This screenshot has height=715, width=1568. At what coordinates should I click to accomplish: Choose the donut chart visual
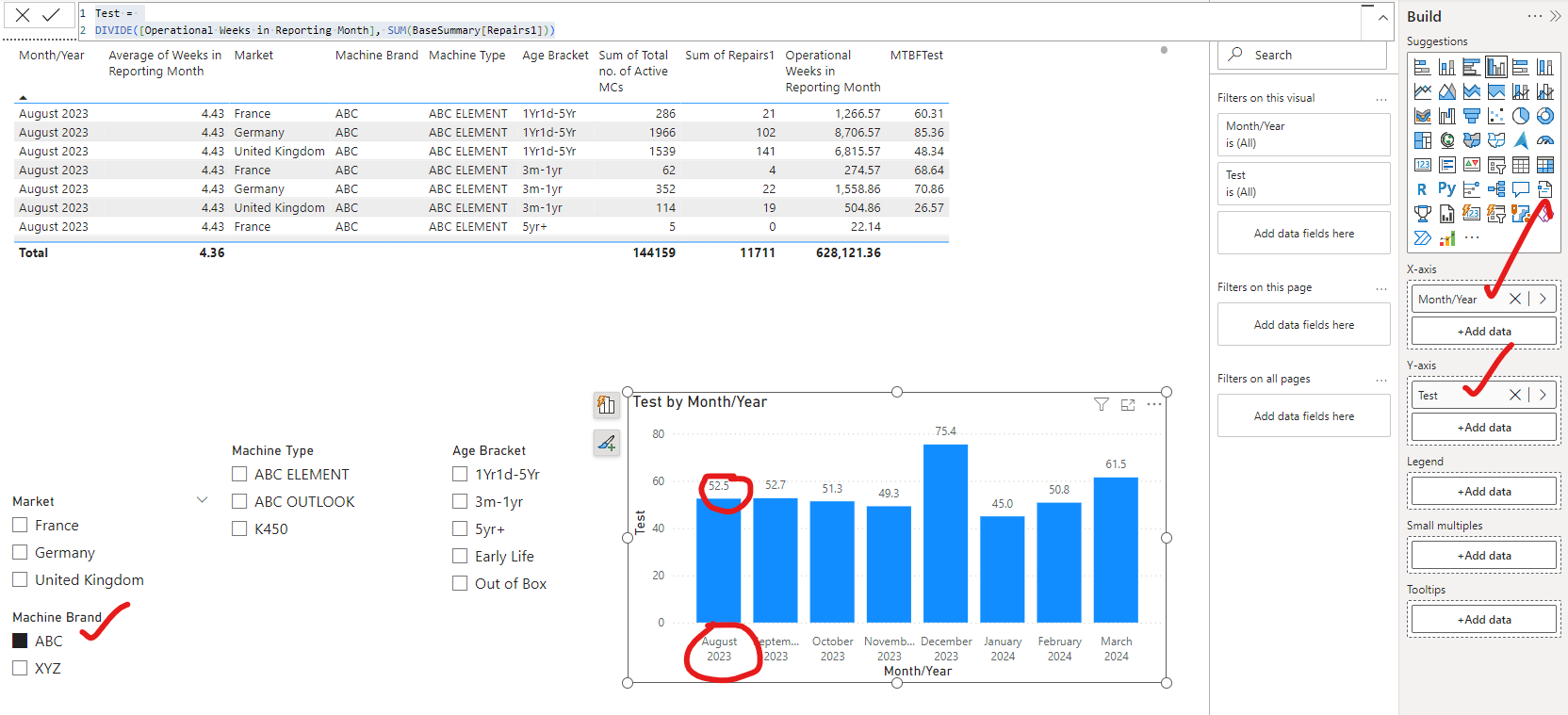pyautogui.click(x=1545, y=116)
